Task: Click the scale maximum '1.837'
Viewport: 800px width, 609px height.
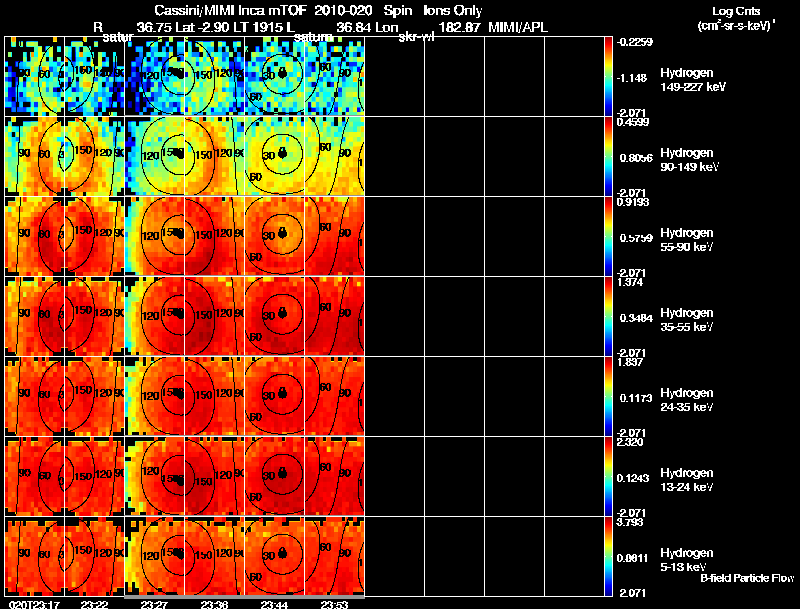Action: 630,362
